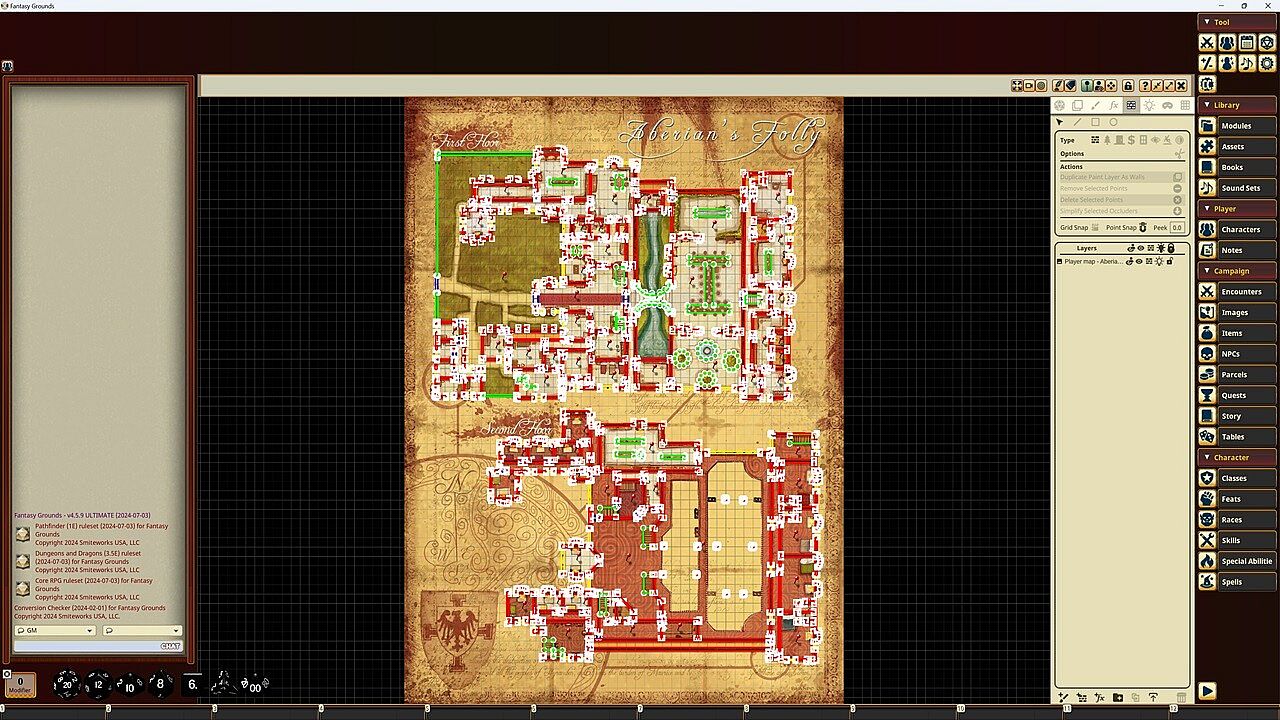The image size is (1280, 720).
Task: Add a new fx layer at panel bottom
Action: coord(1100,697)
